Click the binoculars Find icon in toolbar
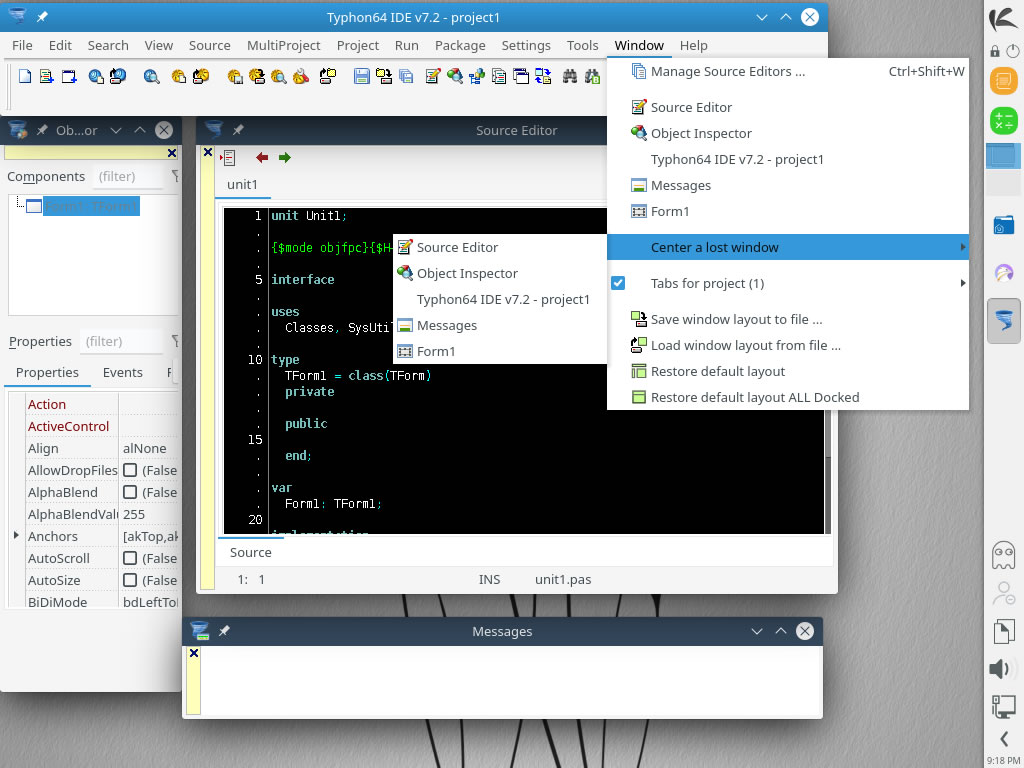Viewport: 1024px width, 768px height. (570, 76)
